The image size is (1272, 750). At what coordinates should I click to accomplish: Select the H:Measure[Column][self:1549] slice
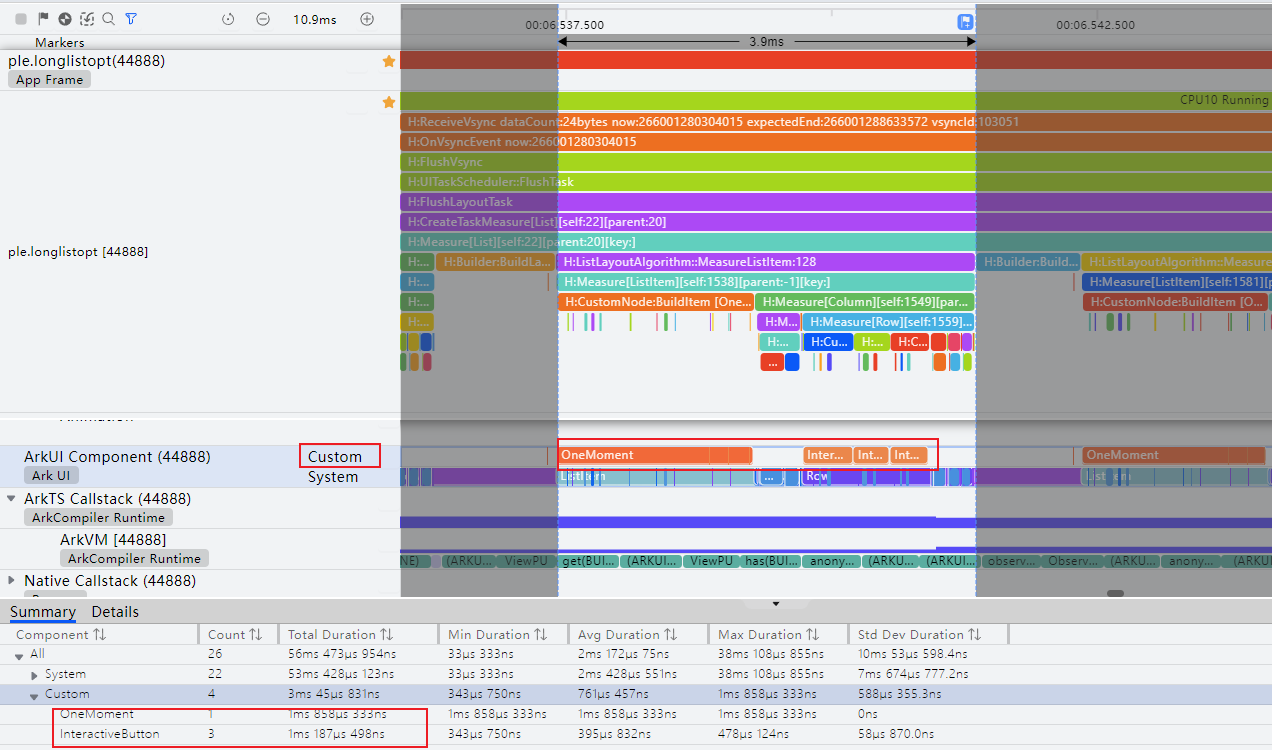coord(865,302)
